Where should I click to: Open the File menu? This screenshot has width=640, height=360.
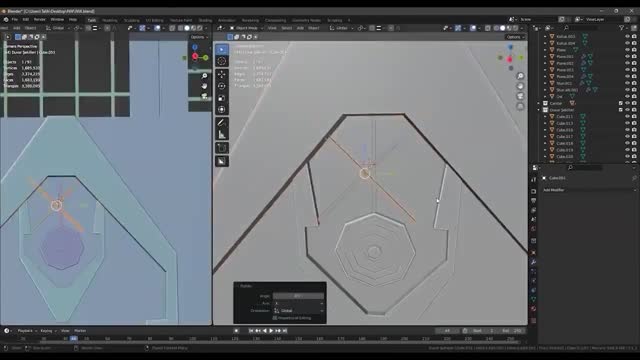point(15,20)
